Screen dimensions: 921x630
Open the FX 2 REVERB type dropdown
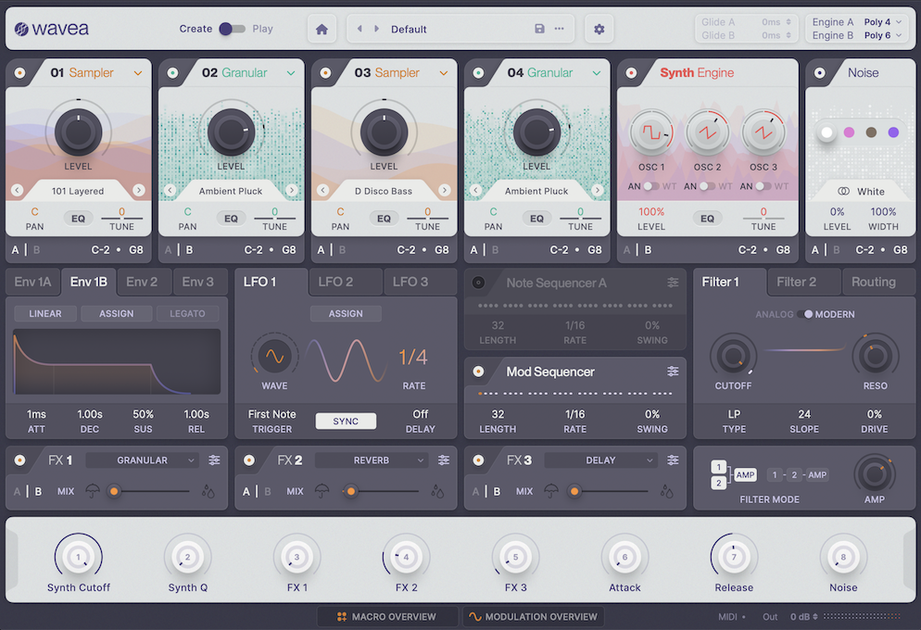[371, 460]
